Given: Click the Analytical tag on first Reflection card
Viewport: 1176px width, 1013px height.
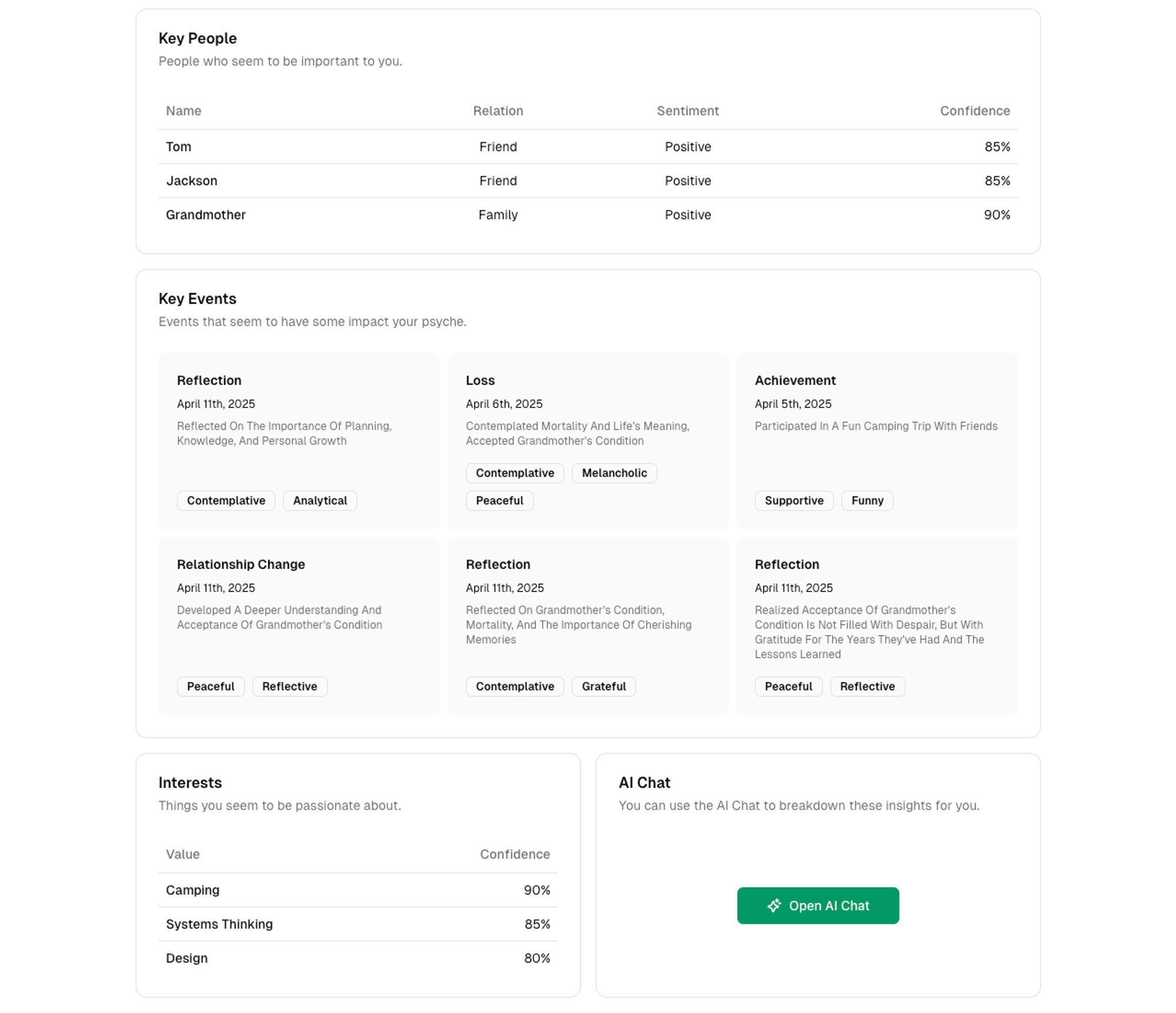Looking at the screenshot, I should pos(320,500).
